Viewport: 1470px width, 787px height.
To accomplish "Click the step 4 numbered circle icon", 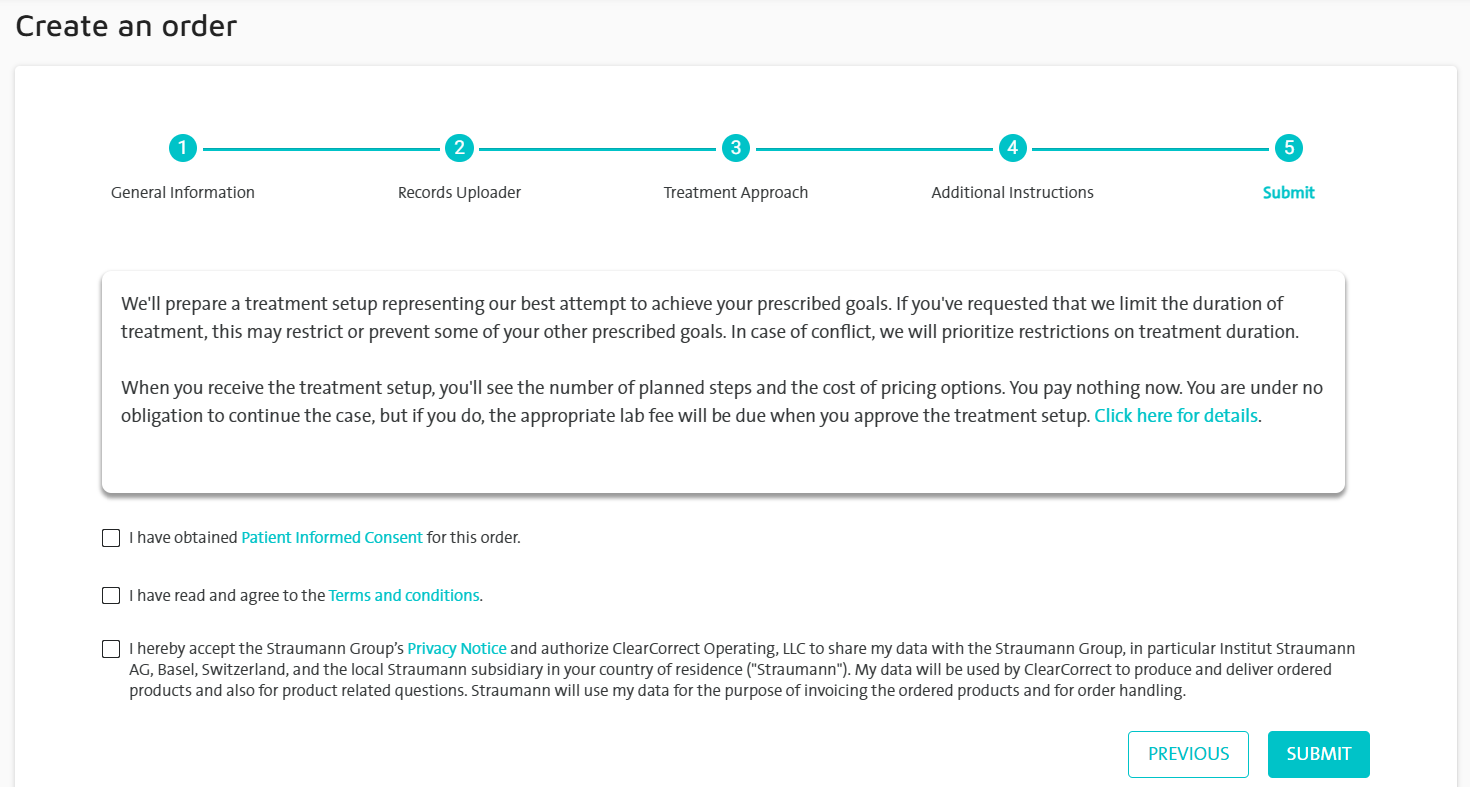I will (x=1012, y=147).
